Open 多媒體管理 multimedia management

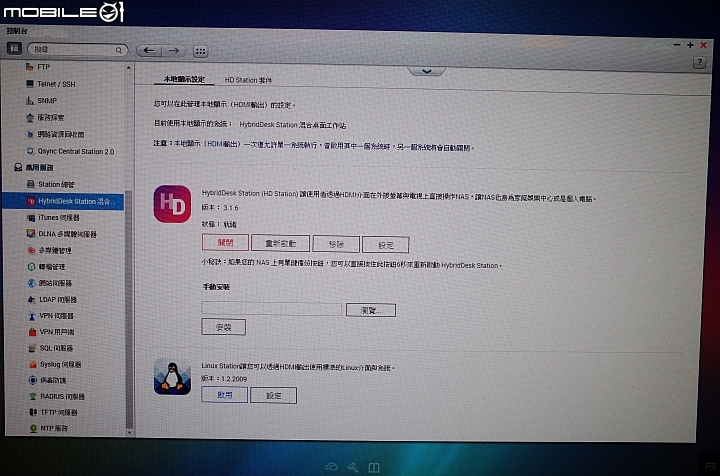50,251
